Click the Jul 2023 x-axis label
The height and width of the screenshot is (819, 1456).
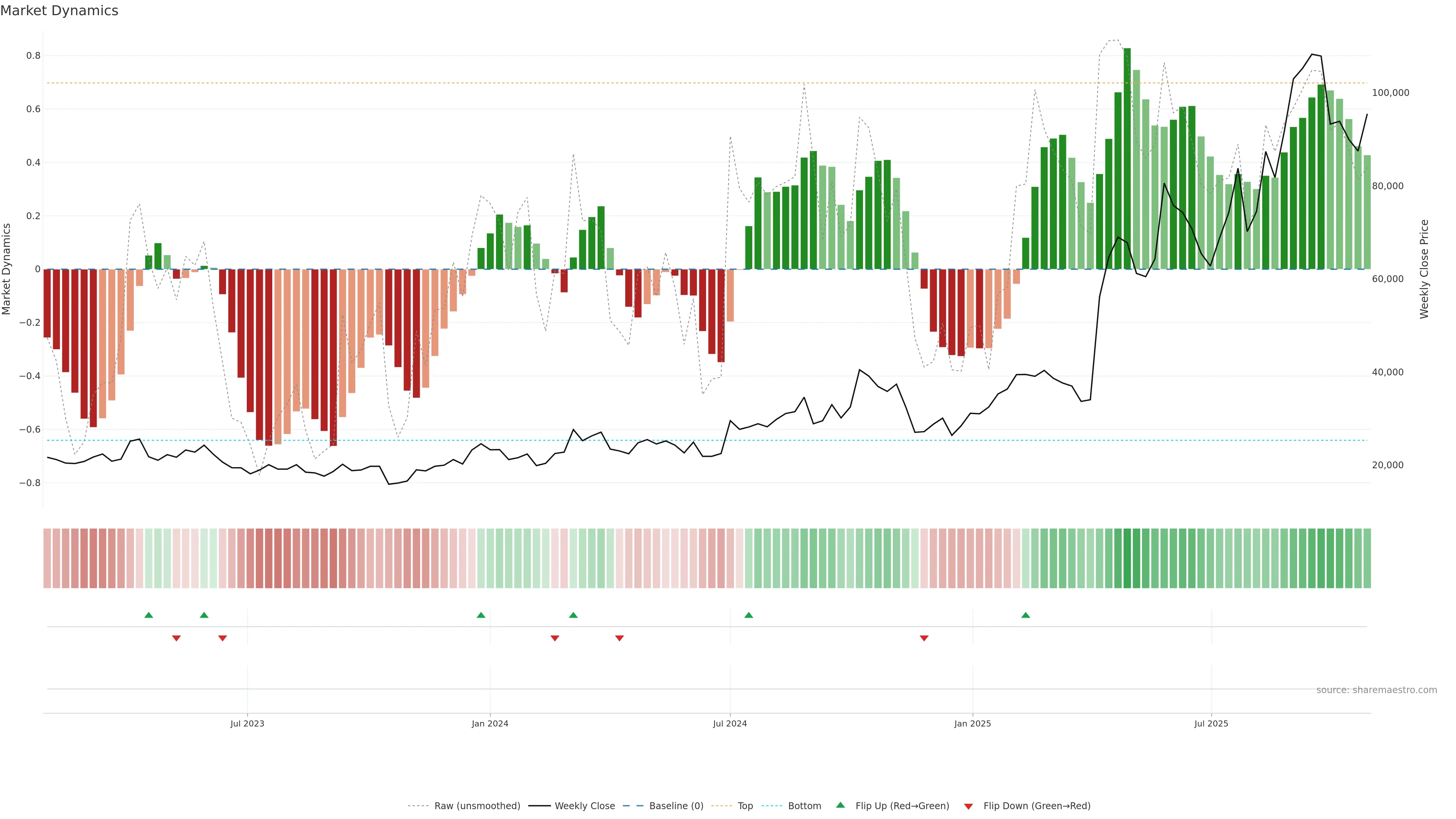pyautogui.click(x=247, y=723)
